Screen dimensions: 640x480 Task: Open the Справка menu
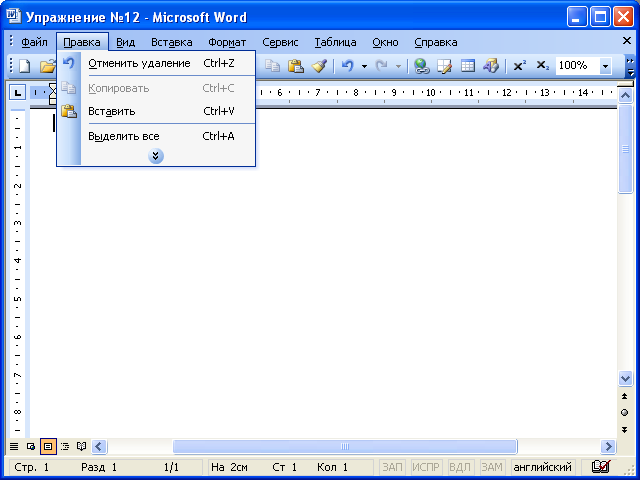(x=436, y=42)
